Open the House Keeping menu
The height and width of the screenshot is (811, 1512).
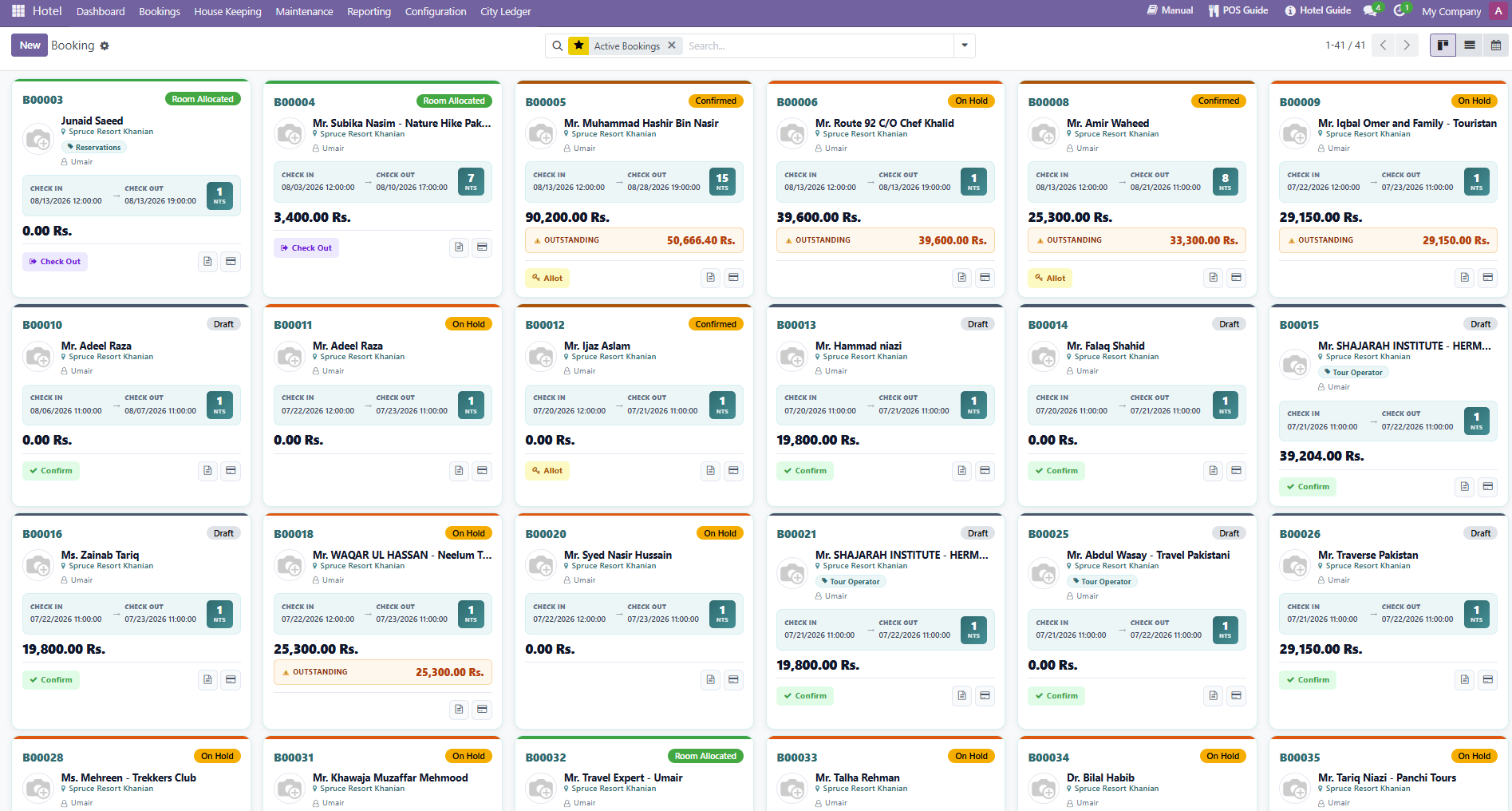click(227, 11)
